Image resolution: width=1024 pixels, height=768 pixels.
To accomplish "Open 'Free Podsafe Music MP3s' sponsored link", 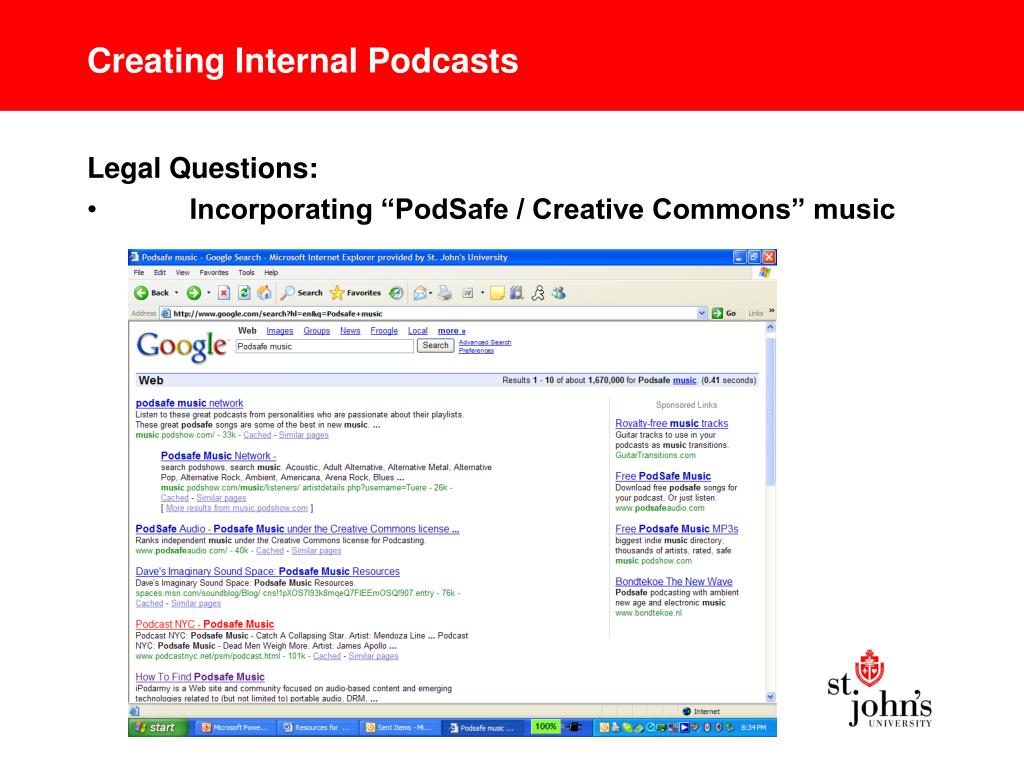I will point(677,529).
